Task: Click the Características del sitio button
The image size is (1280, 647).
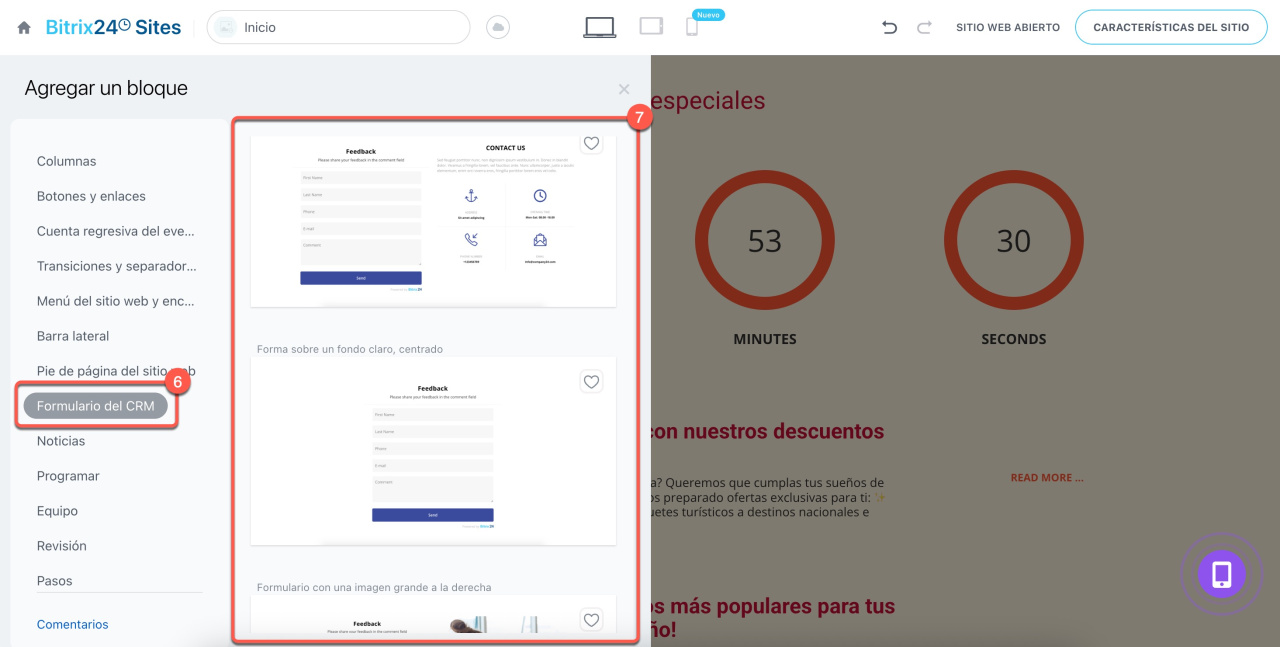Action: 1171,28
